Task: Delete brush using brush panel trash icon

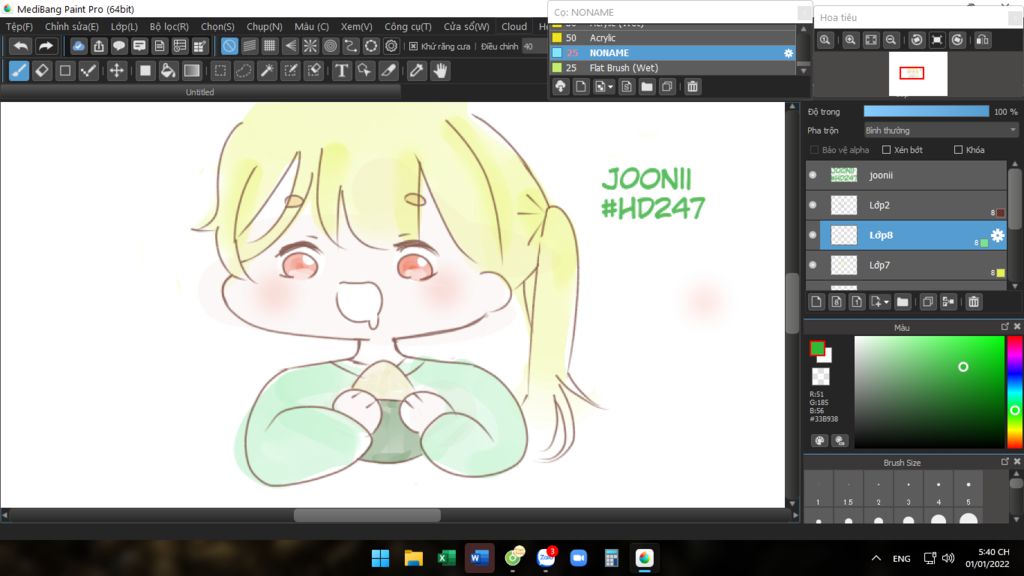Action: click(x=692, y=86)
